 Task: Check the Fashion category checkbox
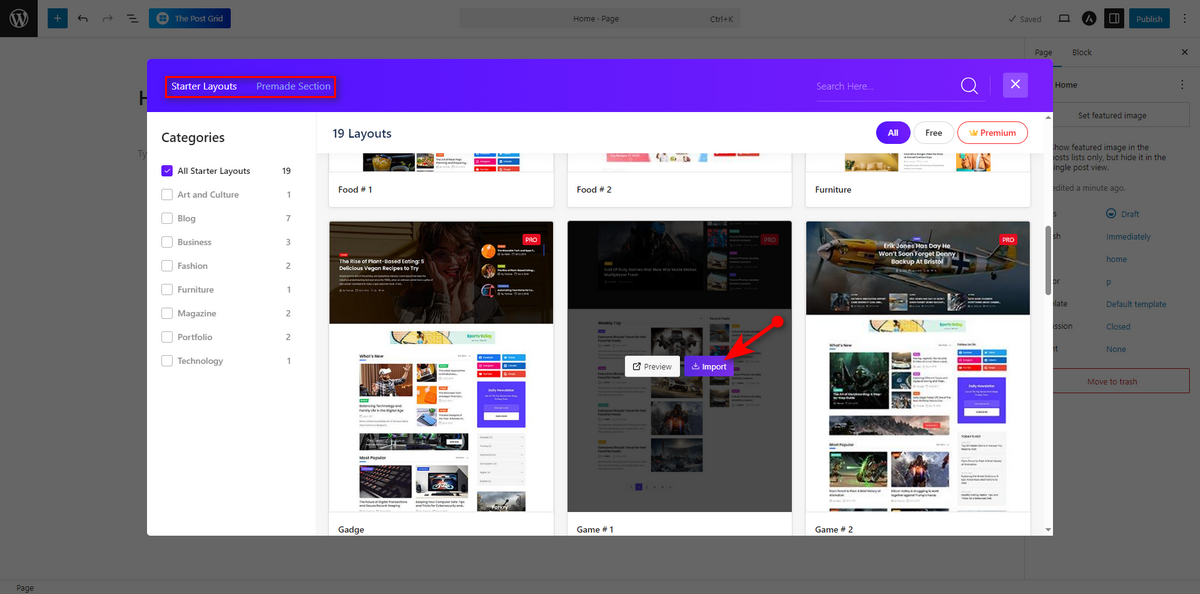(x=167, y=266)
